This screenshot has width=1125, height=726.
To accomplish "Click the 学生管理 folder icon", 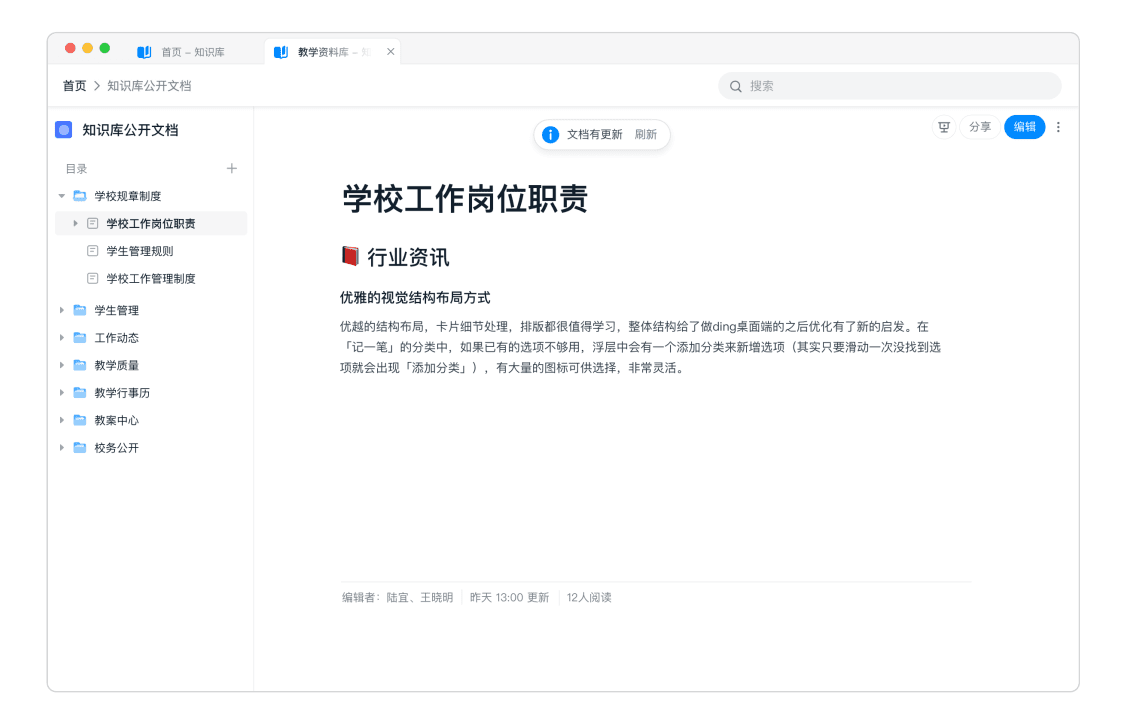I will [x=80, y=310].
